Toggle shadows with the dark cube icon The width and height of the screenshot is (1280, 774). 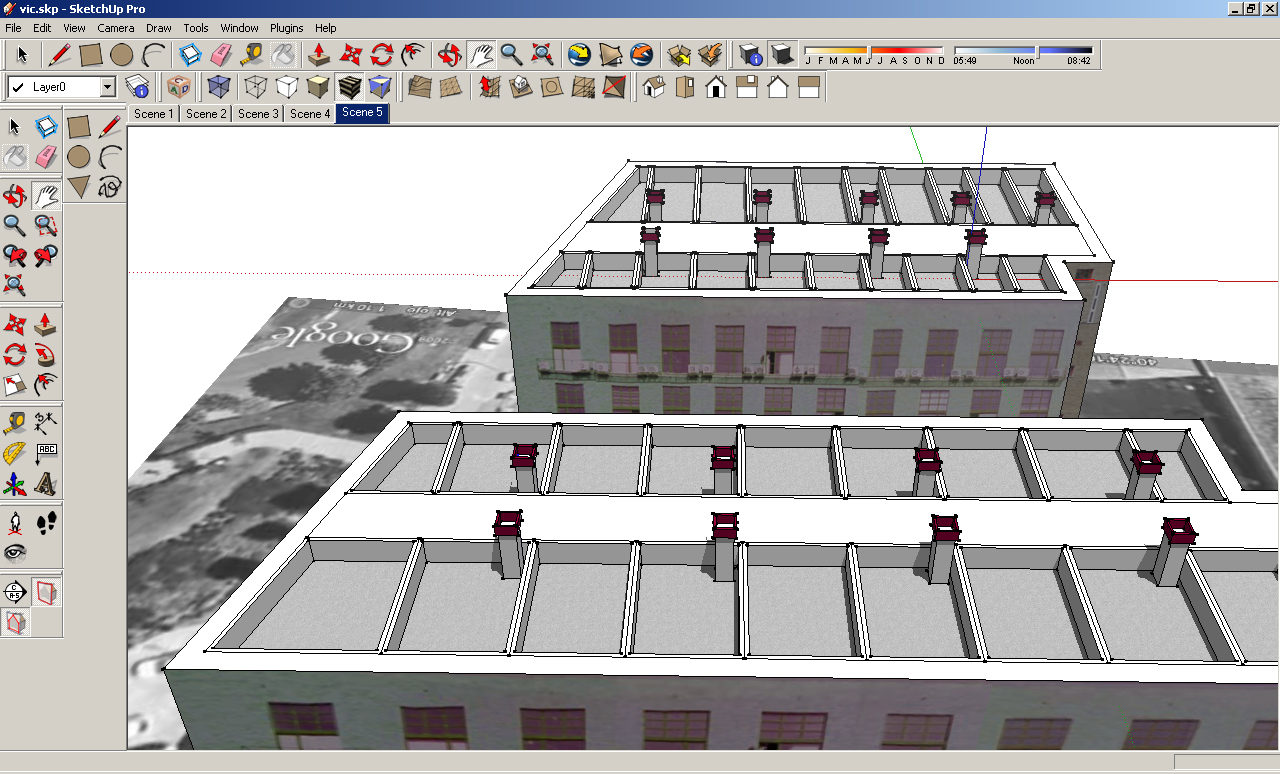click(781, 55)
